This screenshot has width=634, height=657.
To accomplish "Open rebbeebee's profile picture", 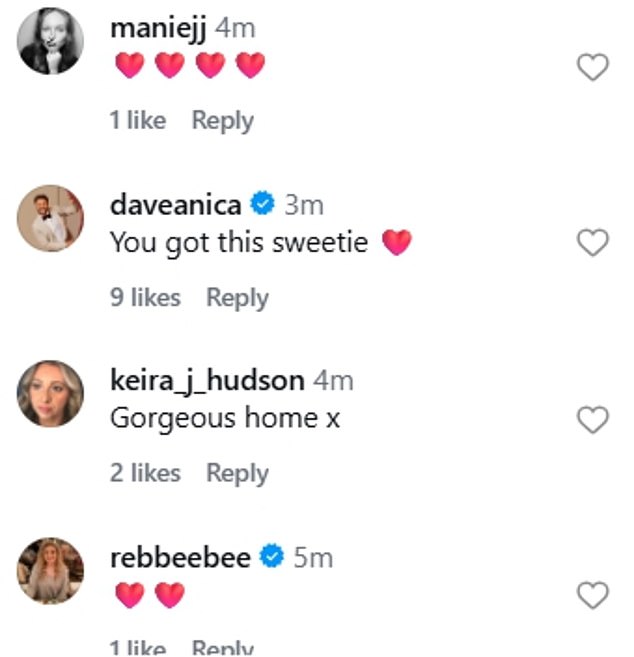I will point(50,570).
